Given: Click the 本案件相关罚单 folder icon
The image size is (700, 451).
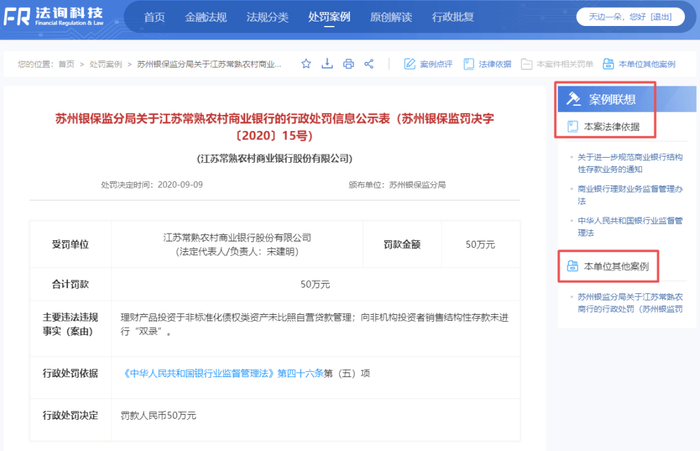Looking at the screenshot, I should (x=527, y=64).
